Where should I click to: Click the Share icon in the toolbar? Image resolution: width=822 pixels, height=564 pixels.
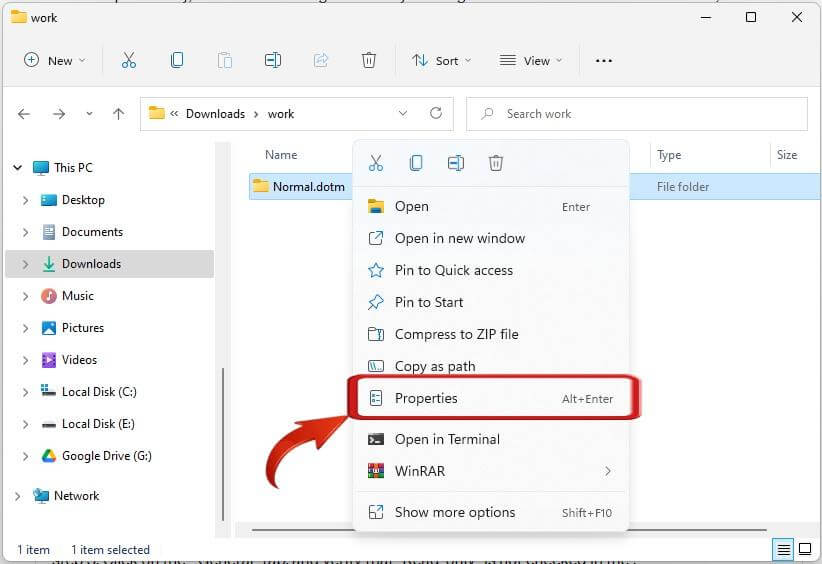point(321,60)
